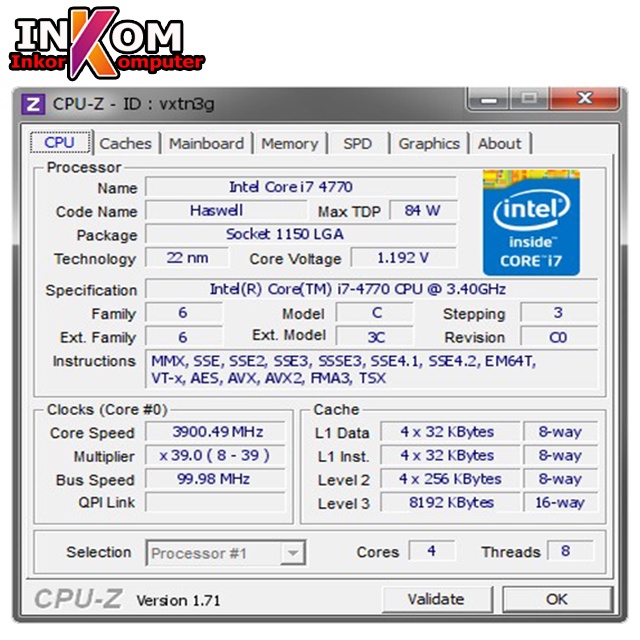Viewport: 640px width, 640px height.
Task: Click the CPU-Z logo text at bottom
Action: [x=78, y=598]
